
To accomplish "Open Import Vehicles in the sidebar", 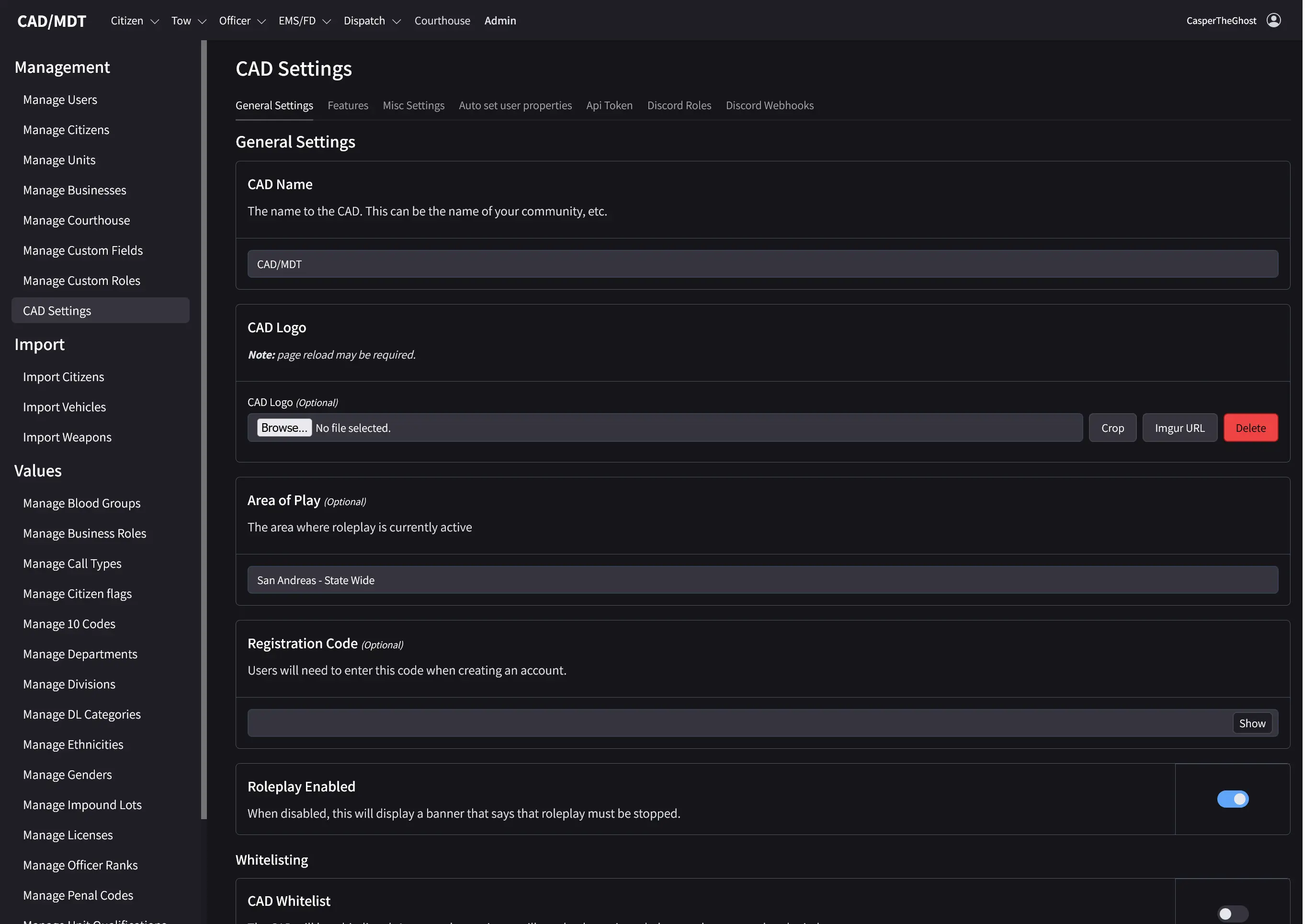I will point(64,406).
